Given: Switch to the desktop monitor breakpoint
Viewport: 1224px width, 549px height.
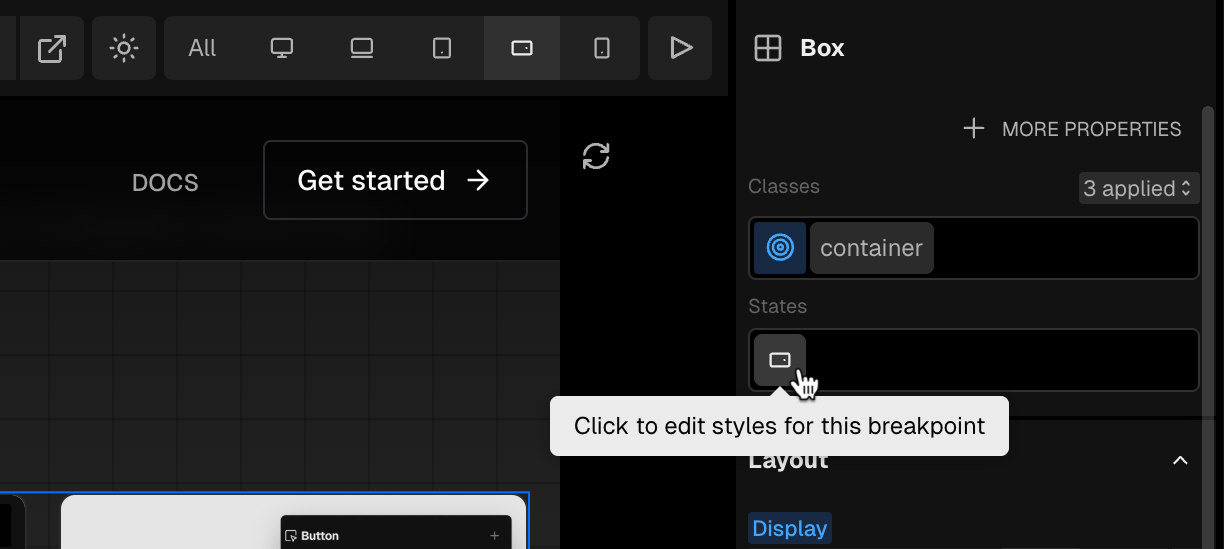Looking at the screenshot, I should (282, 48).
